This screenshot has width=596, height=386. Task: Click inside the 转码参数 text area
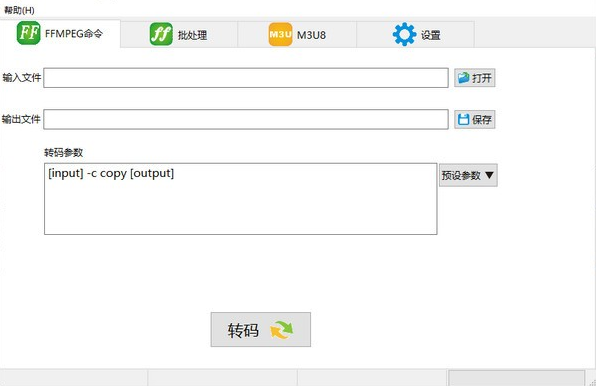(241, 199)
